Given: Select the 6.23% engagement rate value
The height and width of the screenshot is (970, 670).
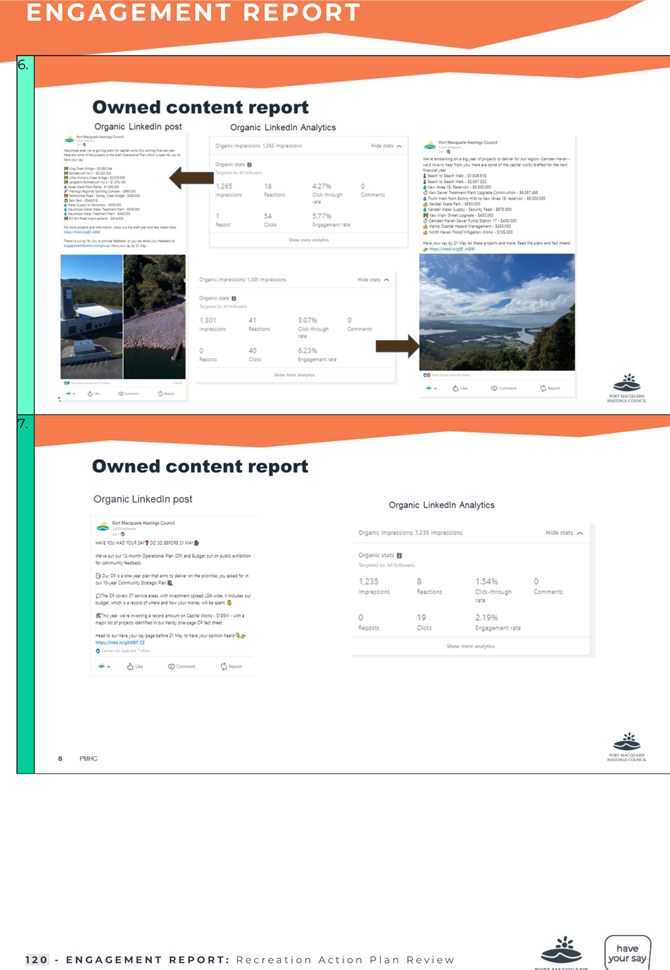Looking at the screenshot, I should 307,351.
